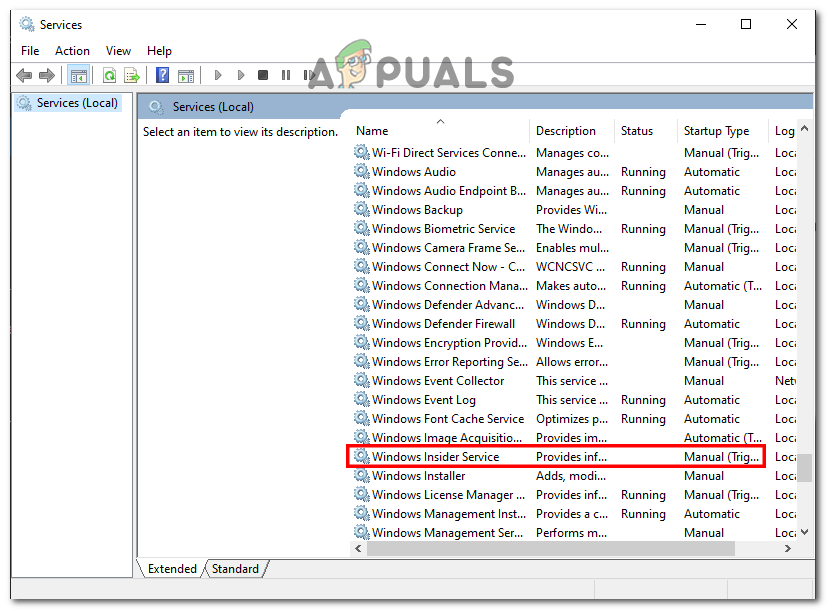Click the Back navigation arrow icon

(24, 74)
